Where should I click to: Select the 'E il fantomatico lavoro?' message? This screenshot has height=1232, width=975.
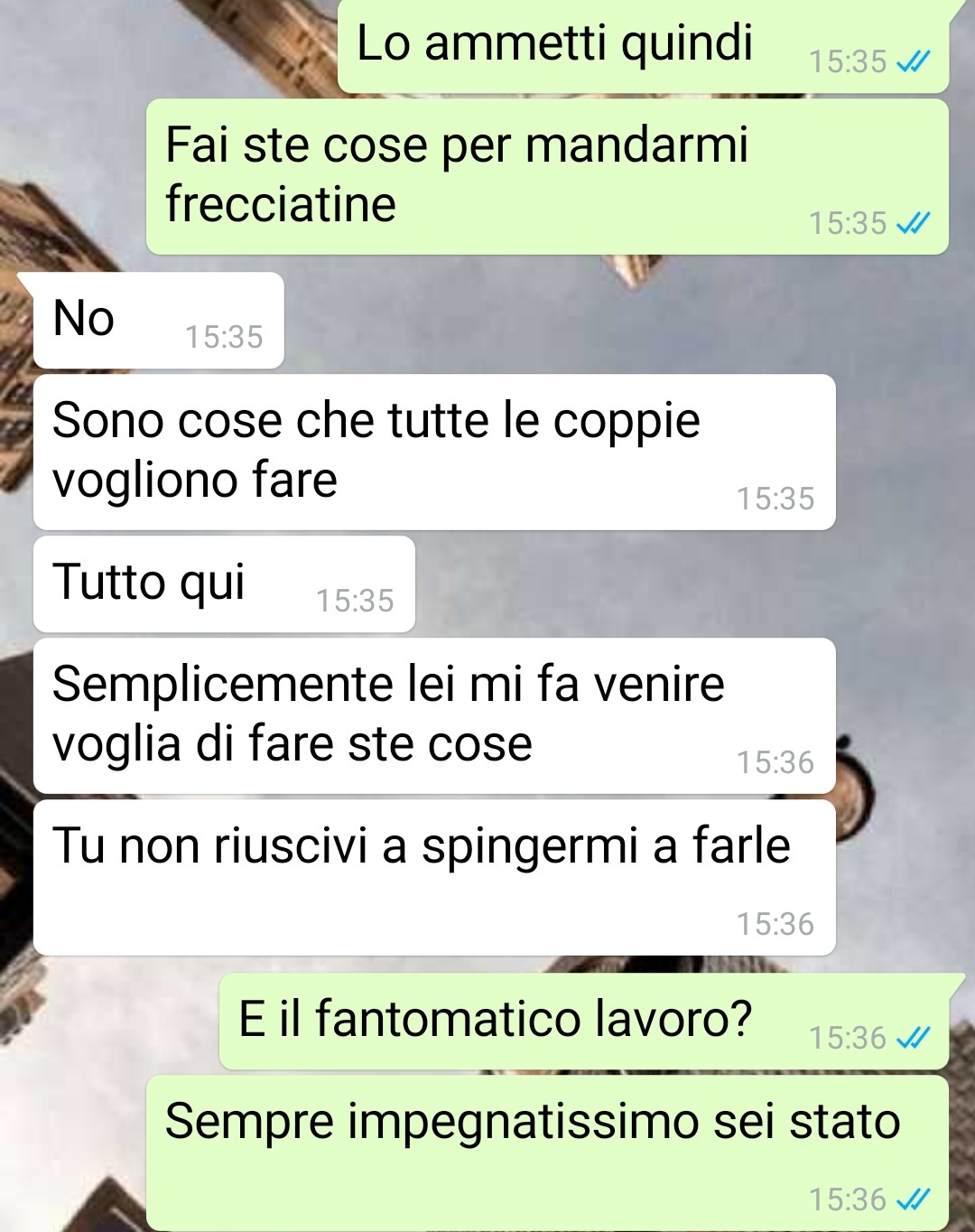pos(584,1021)
